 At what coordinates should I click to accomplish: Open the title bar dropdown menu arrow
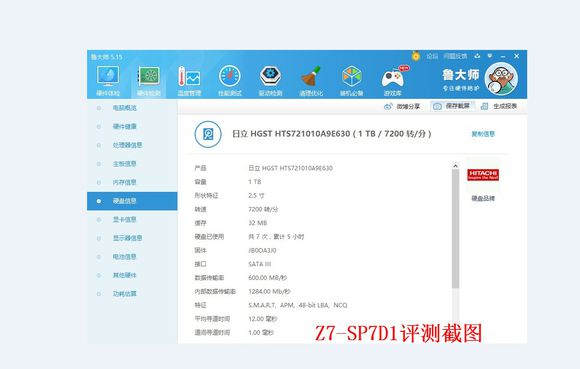490,56
